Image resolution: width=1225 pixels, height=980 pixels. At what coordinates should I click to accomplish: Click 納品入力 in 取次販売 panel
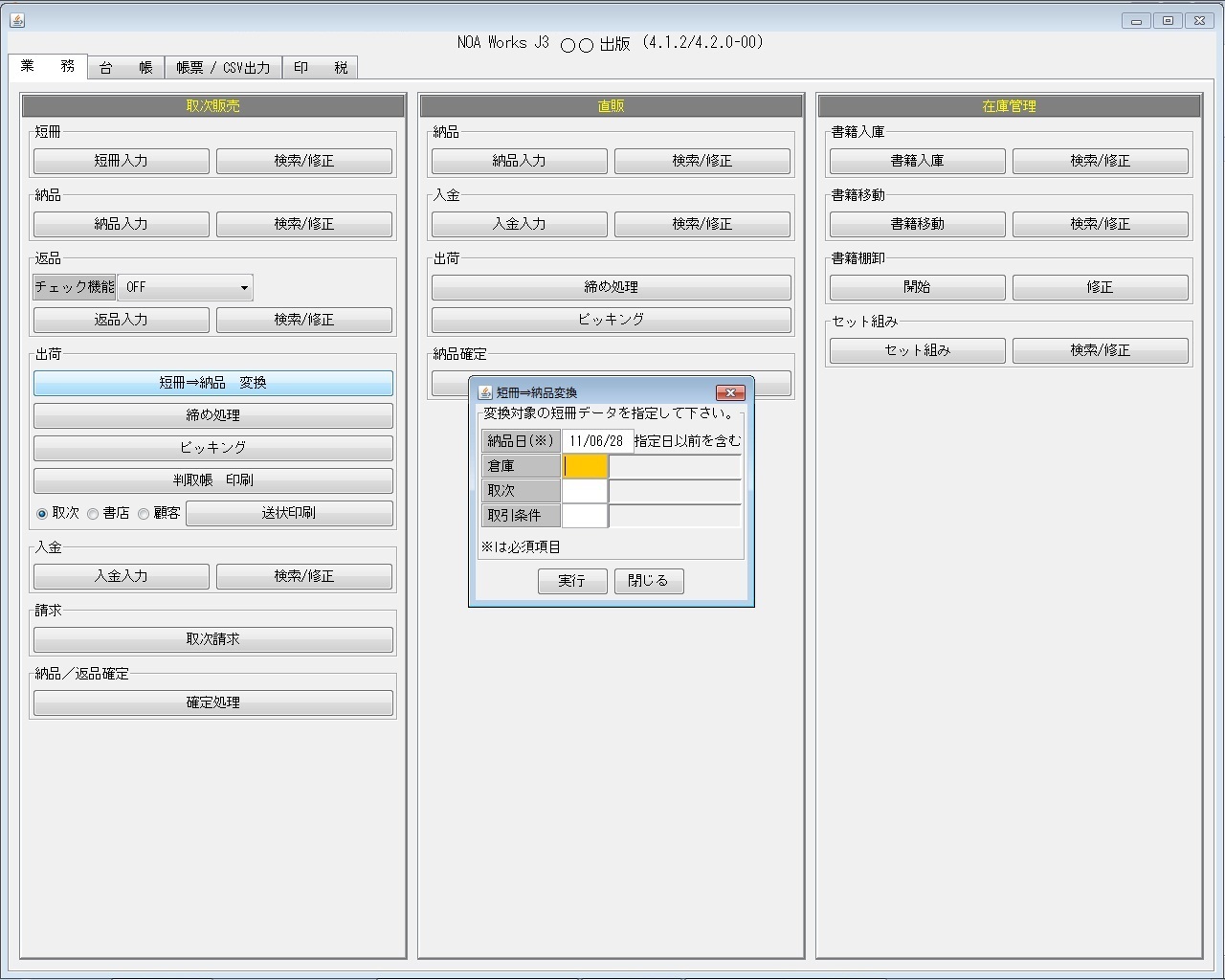coord(122,224)
